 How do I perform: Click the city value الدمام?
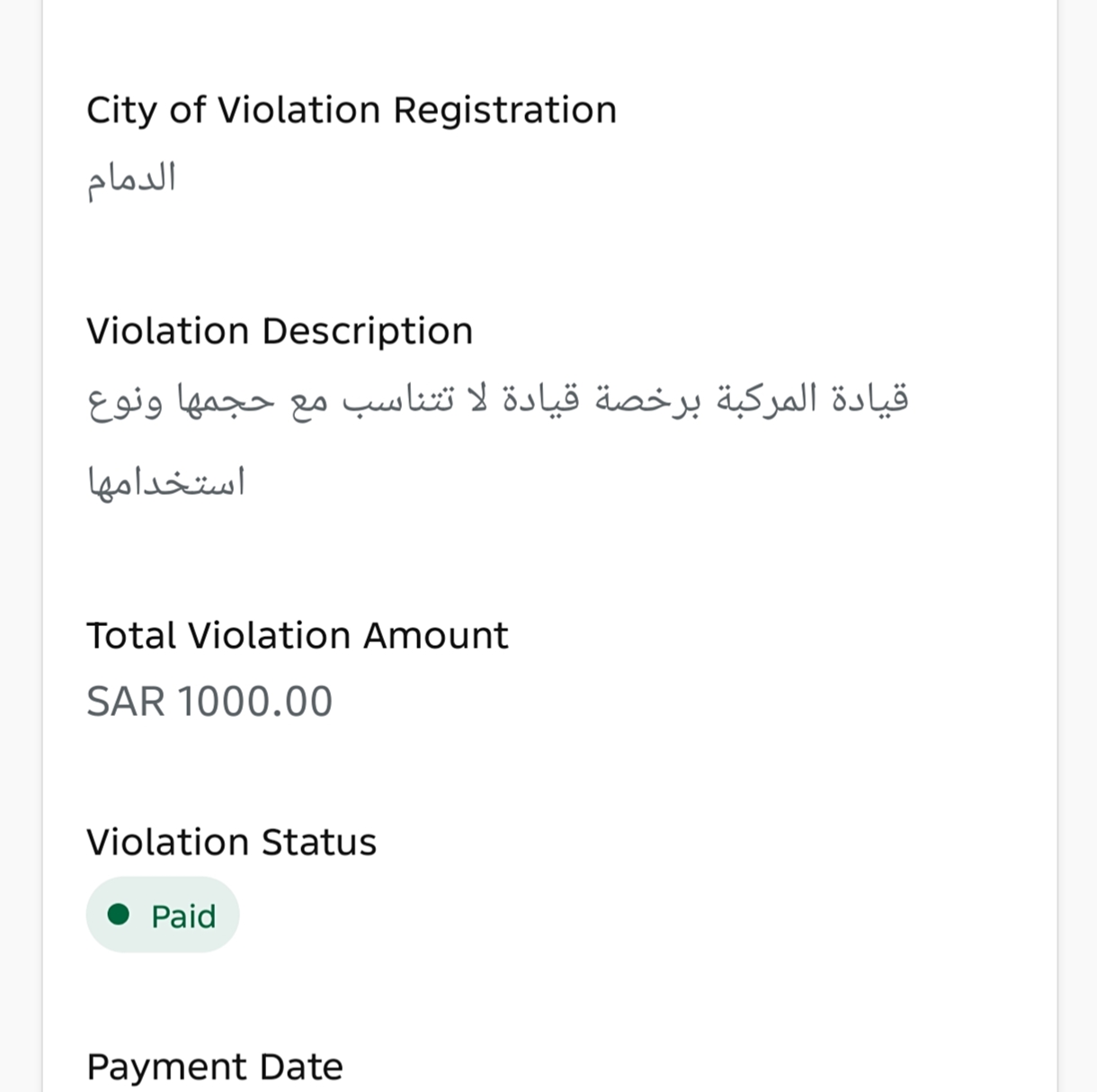(131, 180)
